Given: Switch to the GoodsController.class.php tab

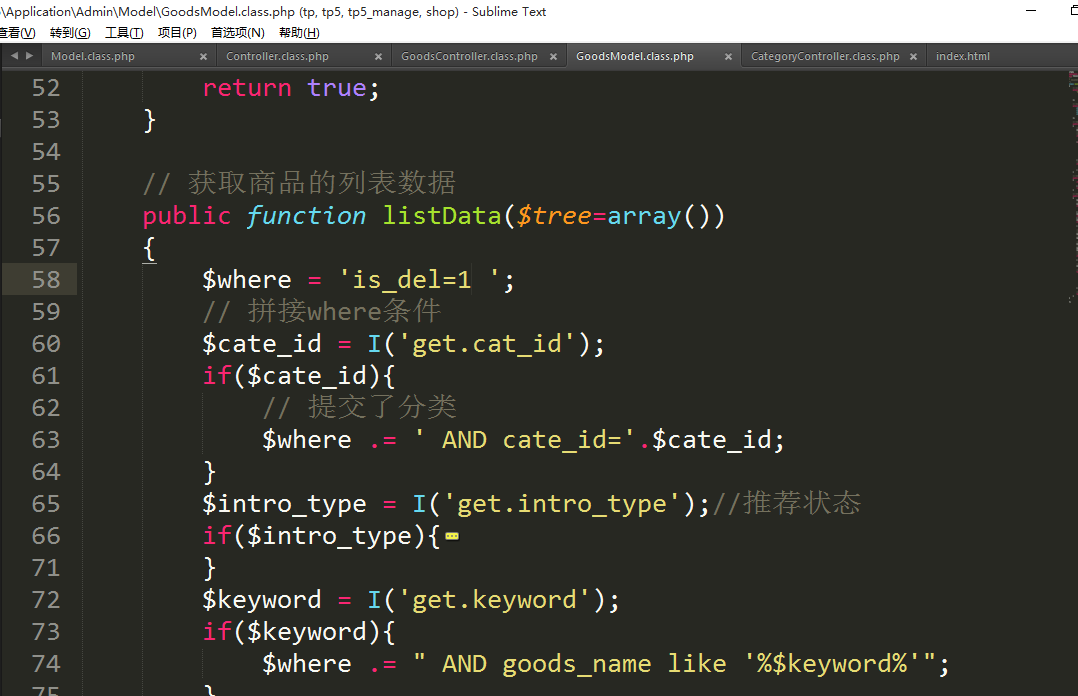Looking at the screenshot, I should (468, 57).
